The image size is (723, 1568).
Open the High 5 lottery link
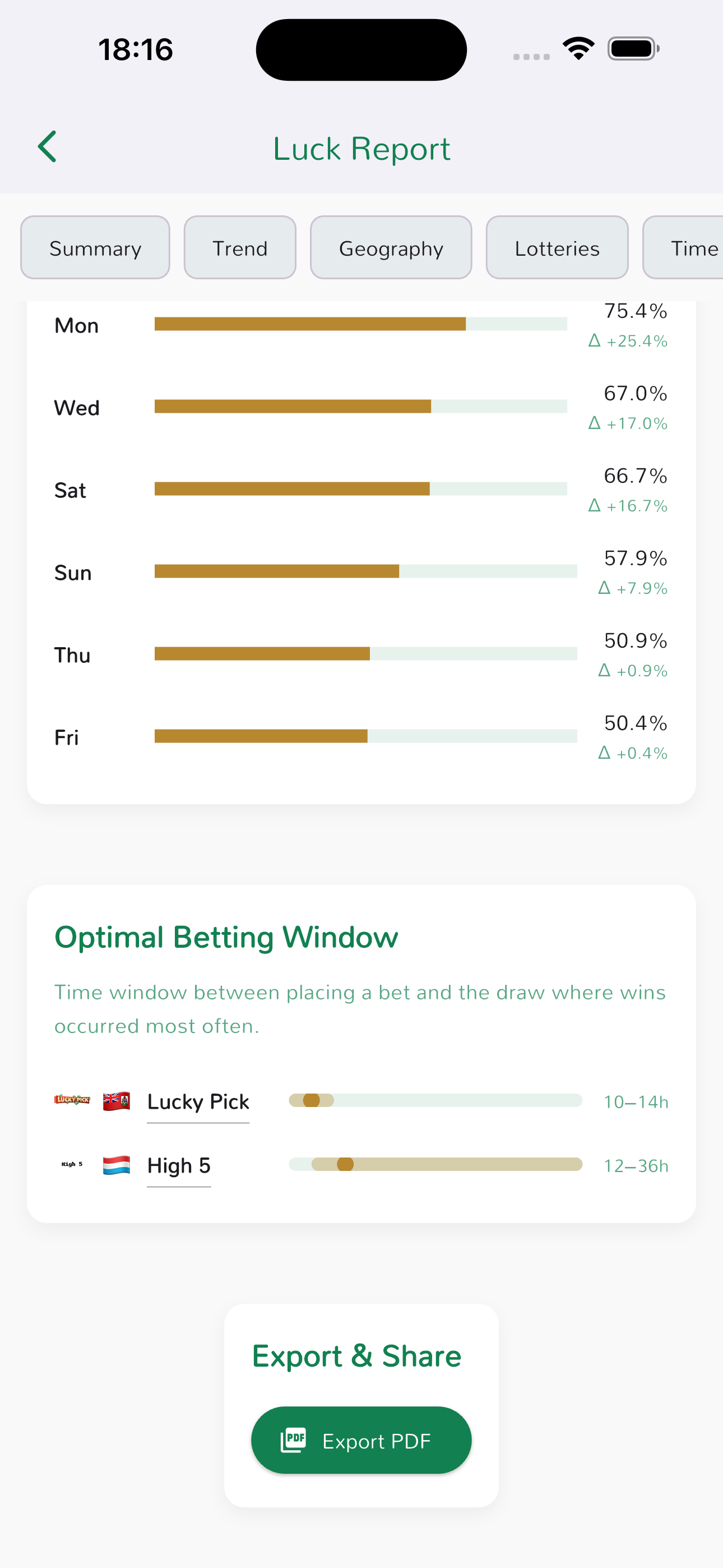(x=179, y=1166)
